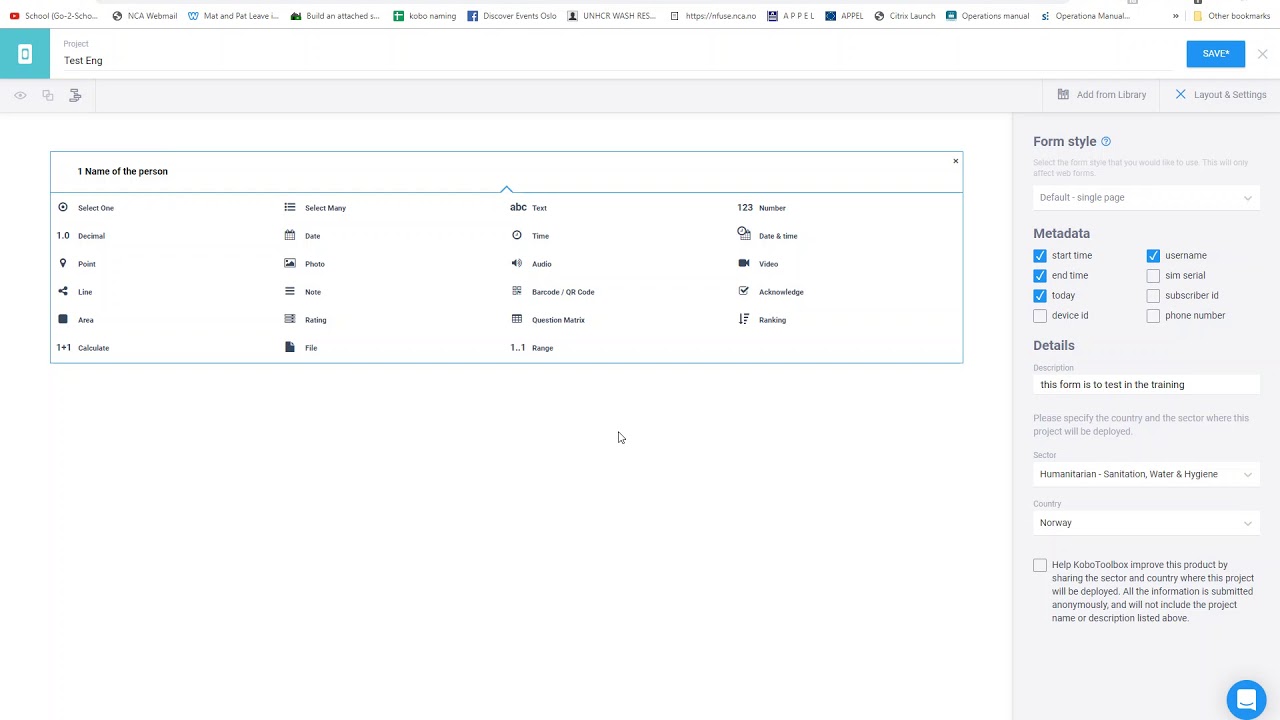
Task: Add a Point location question
Action: coord(77,264)
